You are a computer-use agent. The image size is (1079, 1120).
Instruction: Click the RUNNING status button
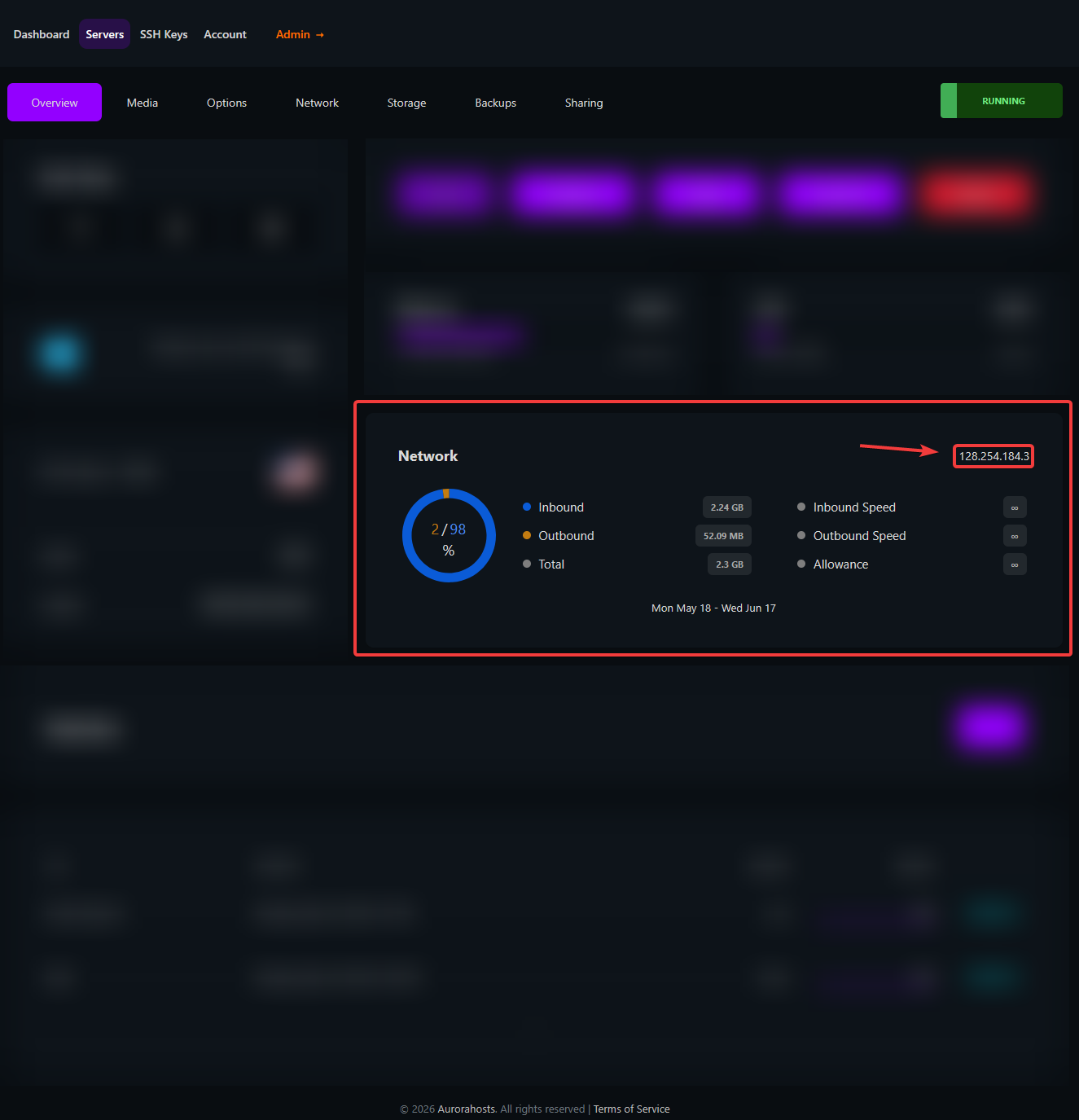(1002, 101)
